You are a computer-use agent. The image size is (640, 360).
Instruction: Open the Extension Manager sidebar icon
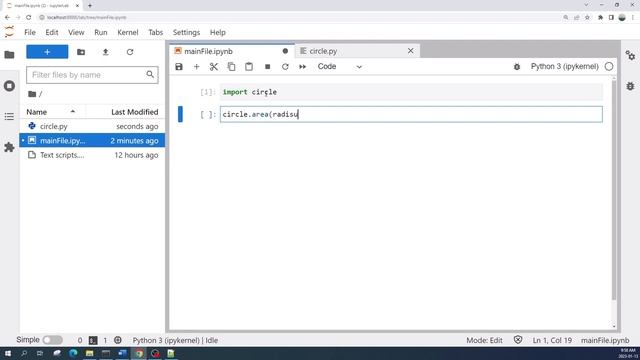9,147
